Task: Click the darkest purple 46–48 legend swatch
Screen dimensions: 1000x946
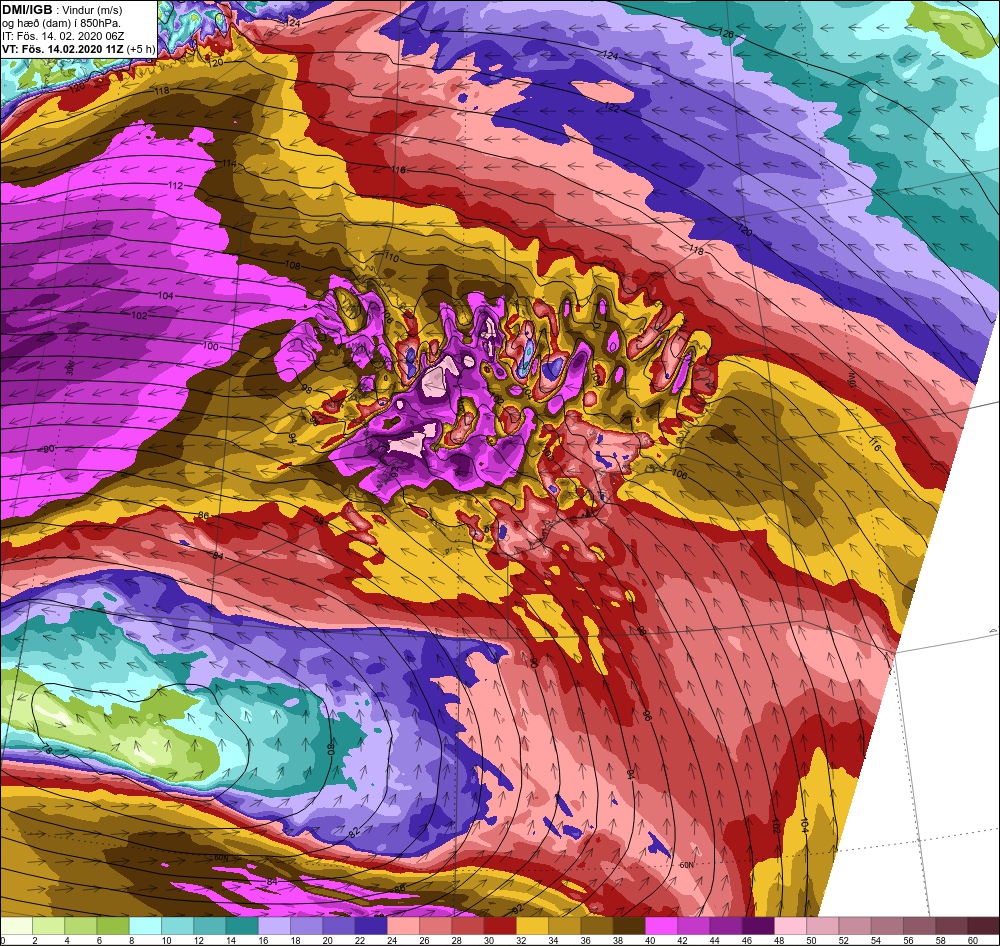Action: 759,926
